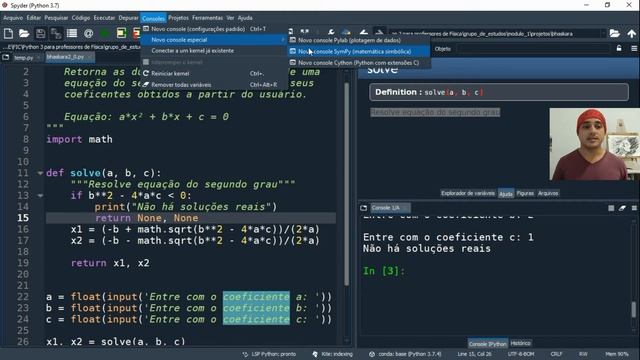The height and width of the screenshot is (360, 640).
Task: Click the back arrow icon beside directory path
Action: tap(364, 32)
